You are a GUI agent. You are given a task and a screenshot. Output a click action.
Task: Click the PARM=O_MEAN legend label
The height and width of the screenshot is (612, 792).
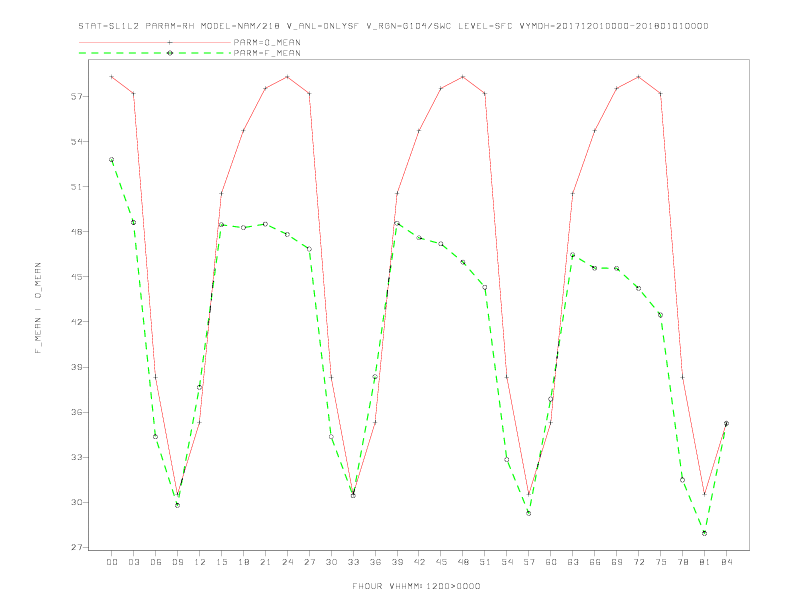pos(267,42)
